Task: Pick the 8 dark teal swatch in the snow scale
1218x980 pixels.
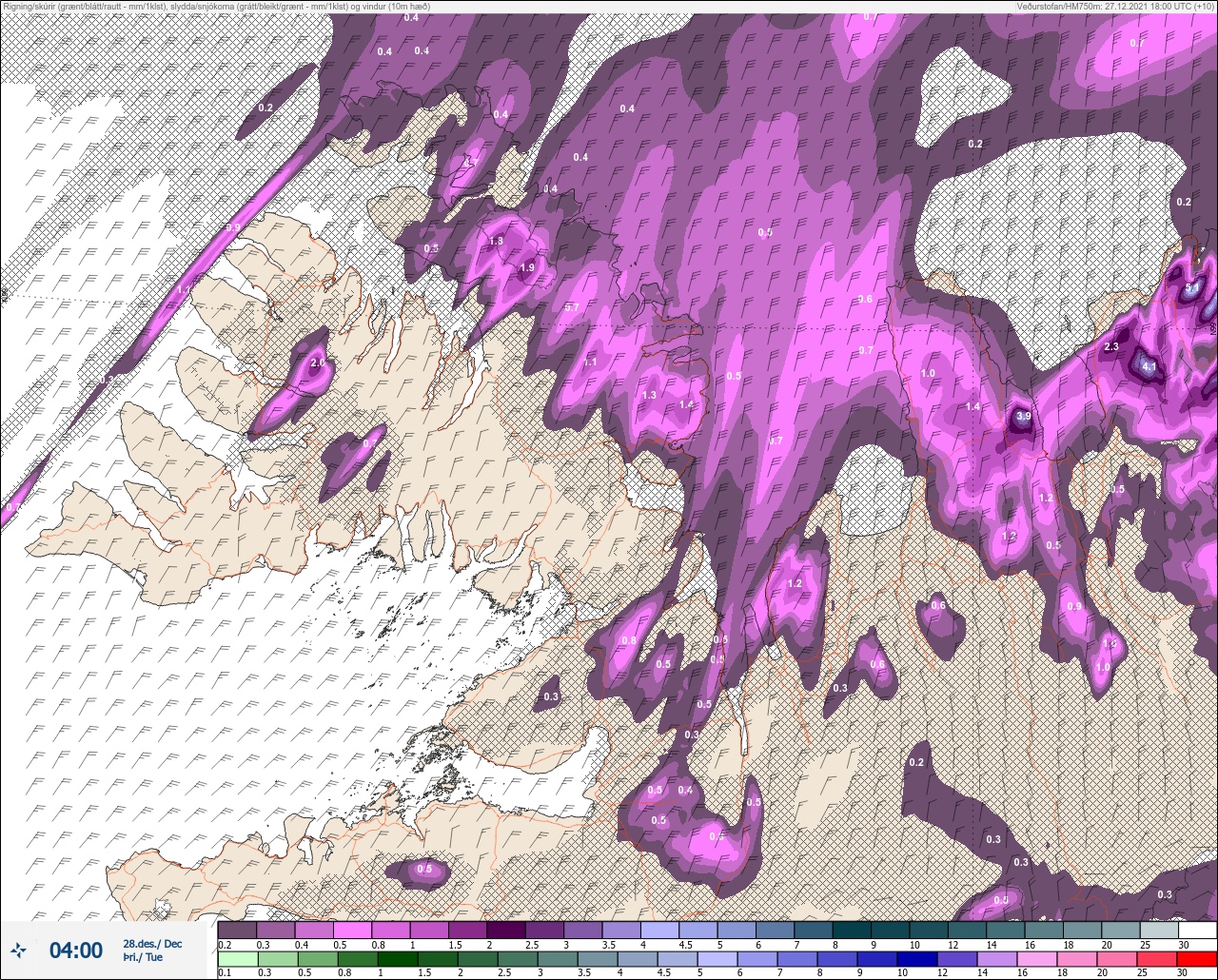Action: point(852,930)
